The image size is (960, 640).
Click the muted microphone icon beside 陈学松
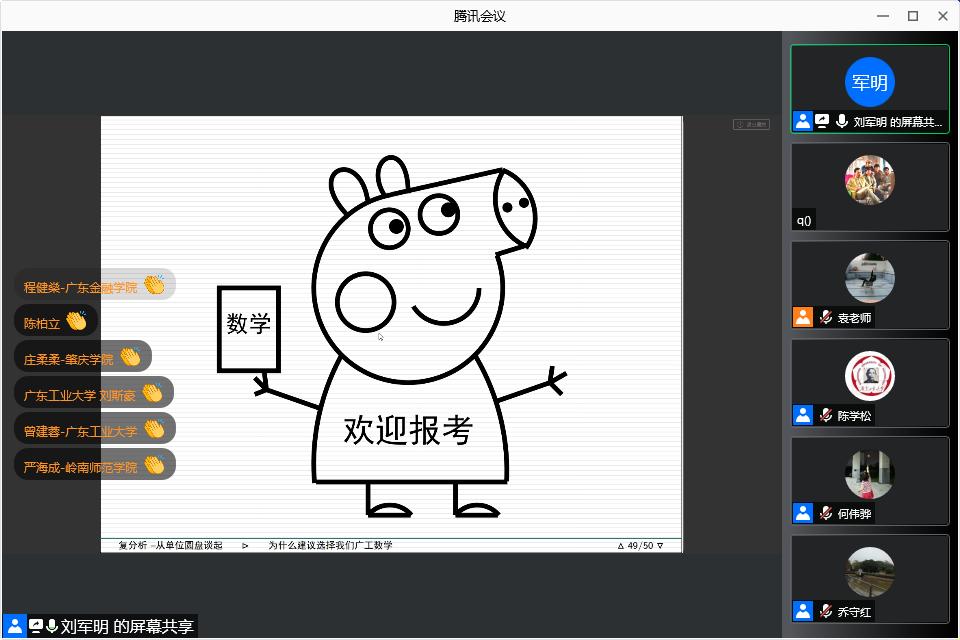(826, 416)
